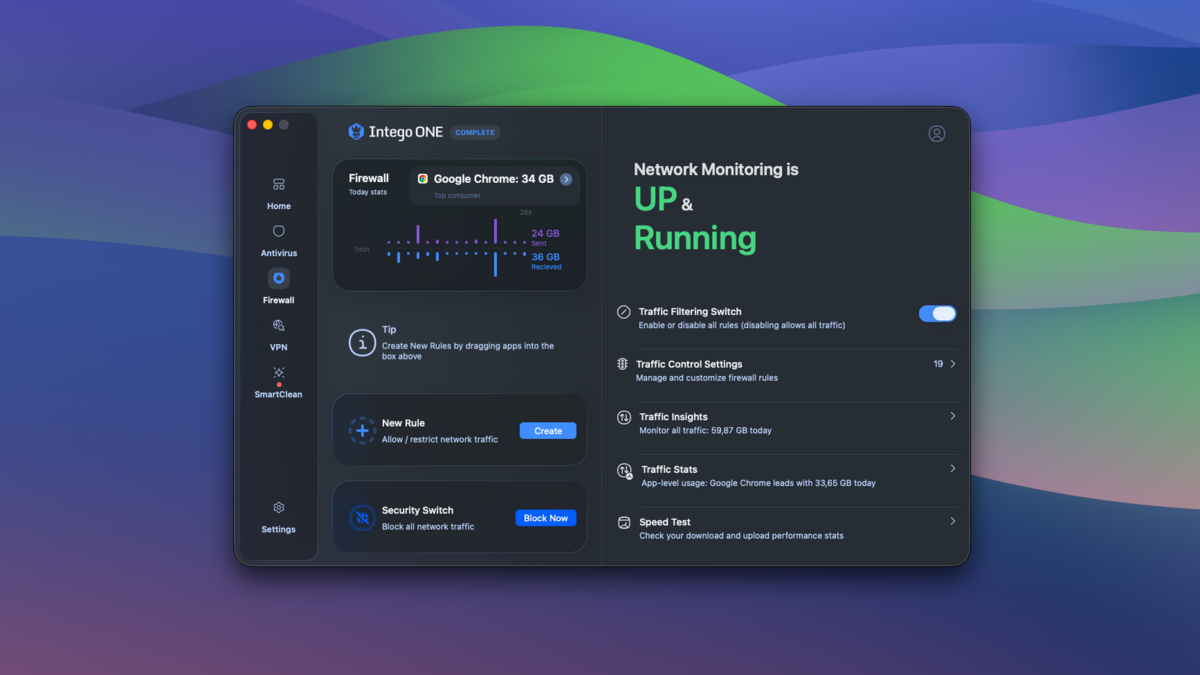Expand the Traffic Insights chevron
1200x675 pixels.
click(952, 416)
